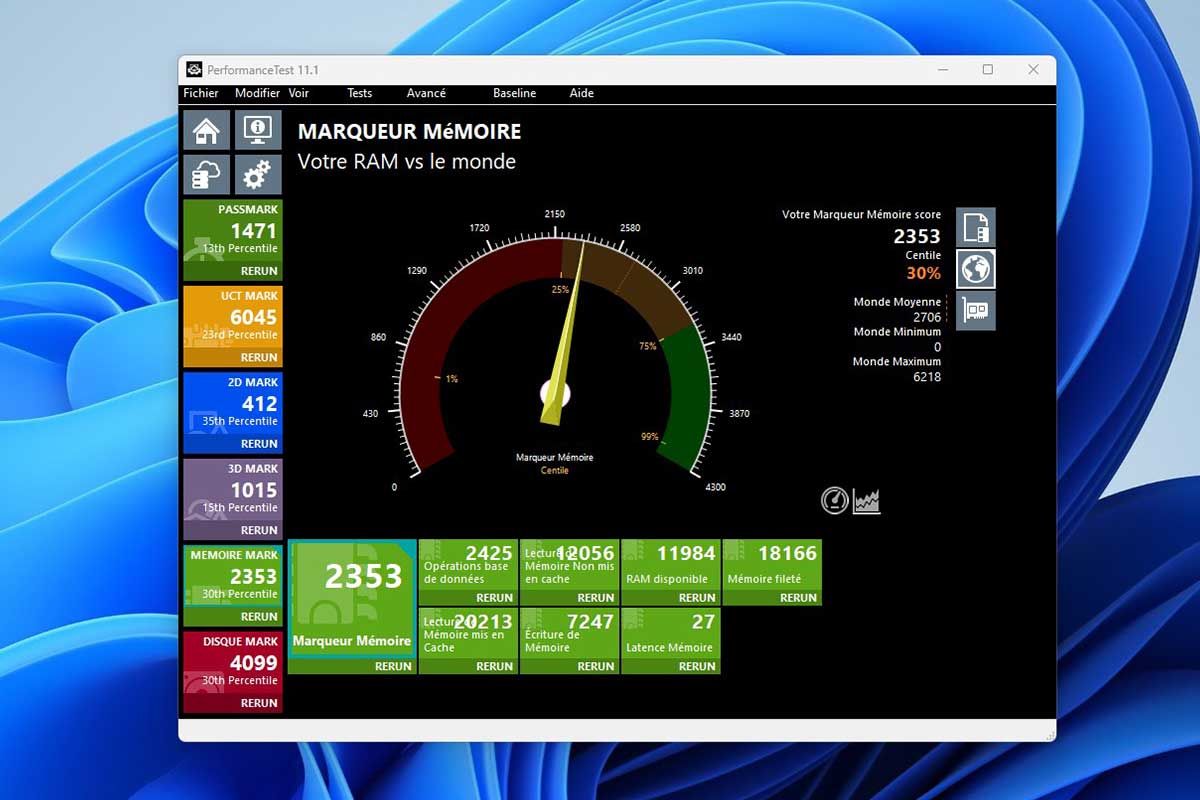1200x800 pixels.
Task: Click the PerformanceTest app icon in title bar
Action: 194,70
